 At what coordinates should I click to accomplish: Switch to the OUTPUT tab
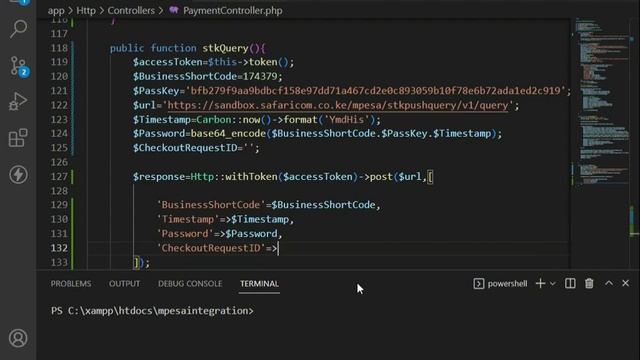coord(124,284)
